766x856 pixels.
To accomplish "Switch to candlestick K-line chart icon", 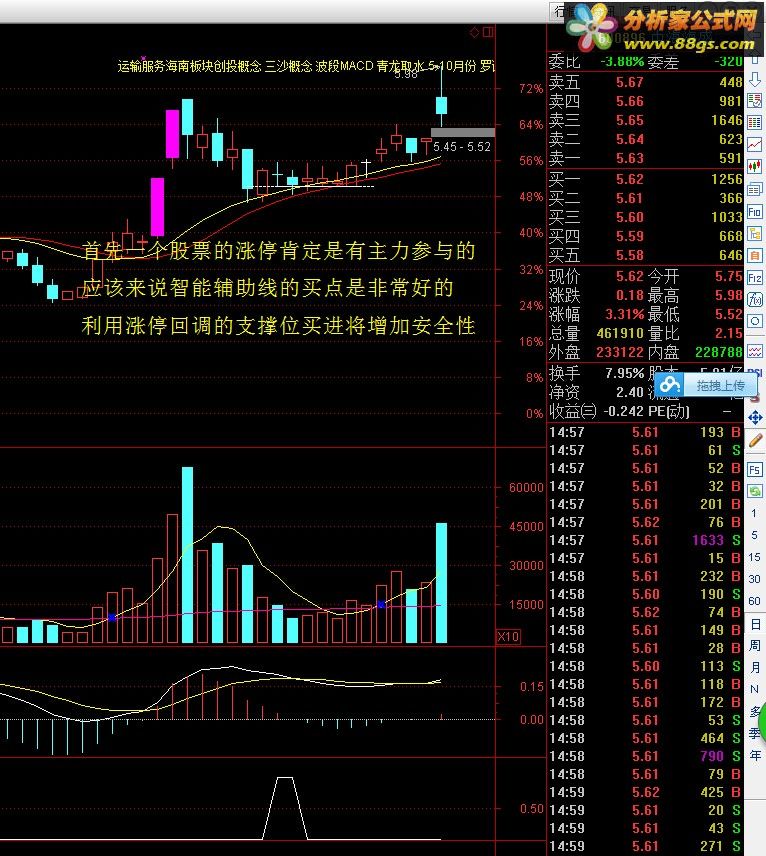I will 755,167.
